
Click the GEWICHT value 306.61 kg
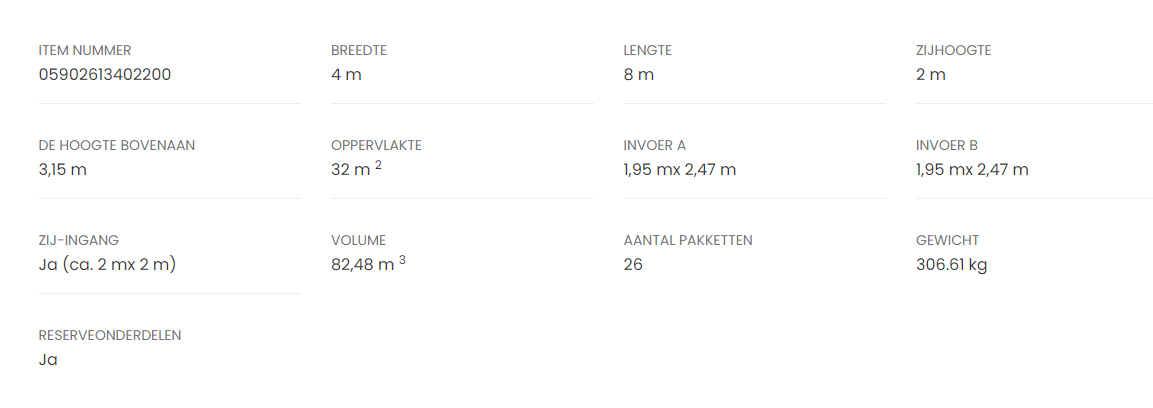(951, 264)
